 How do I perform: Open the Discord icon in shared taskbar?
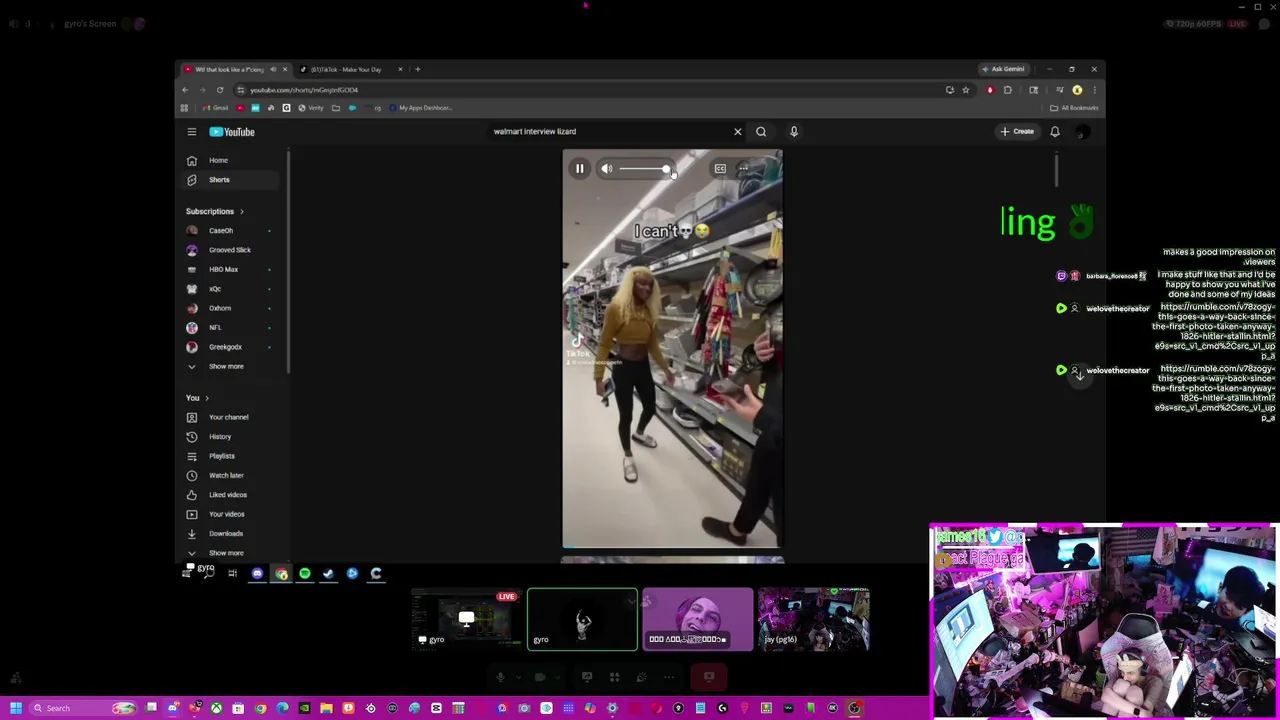click(257, 573)
